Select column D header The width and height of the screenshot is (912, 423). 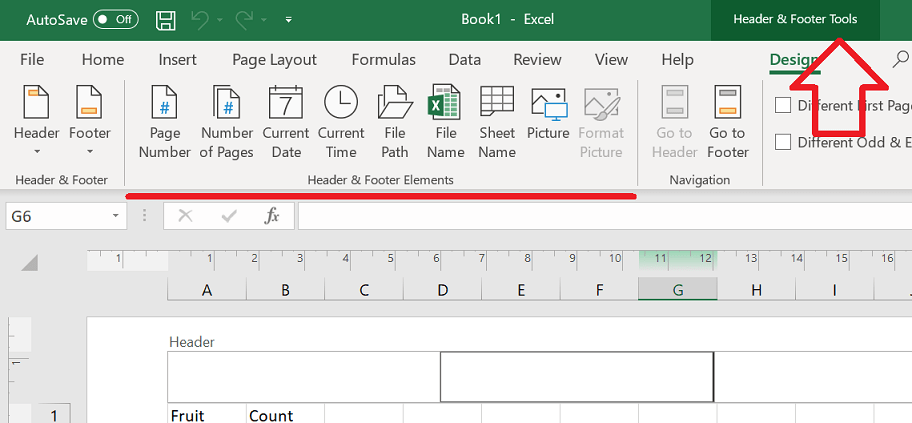point(443,289)
